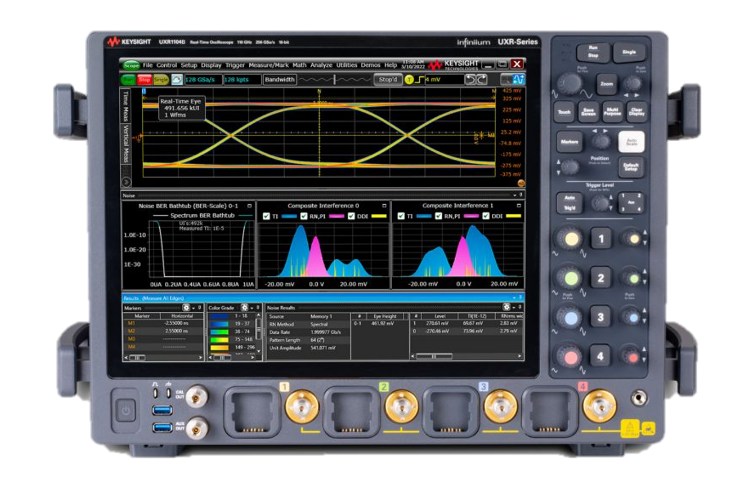Expand the Noise Results dropdown arrow
750x480 pixels.
[x=514, y=307]
